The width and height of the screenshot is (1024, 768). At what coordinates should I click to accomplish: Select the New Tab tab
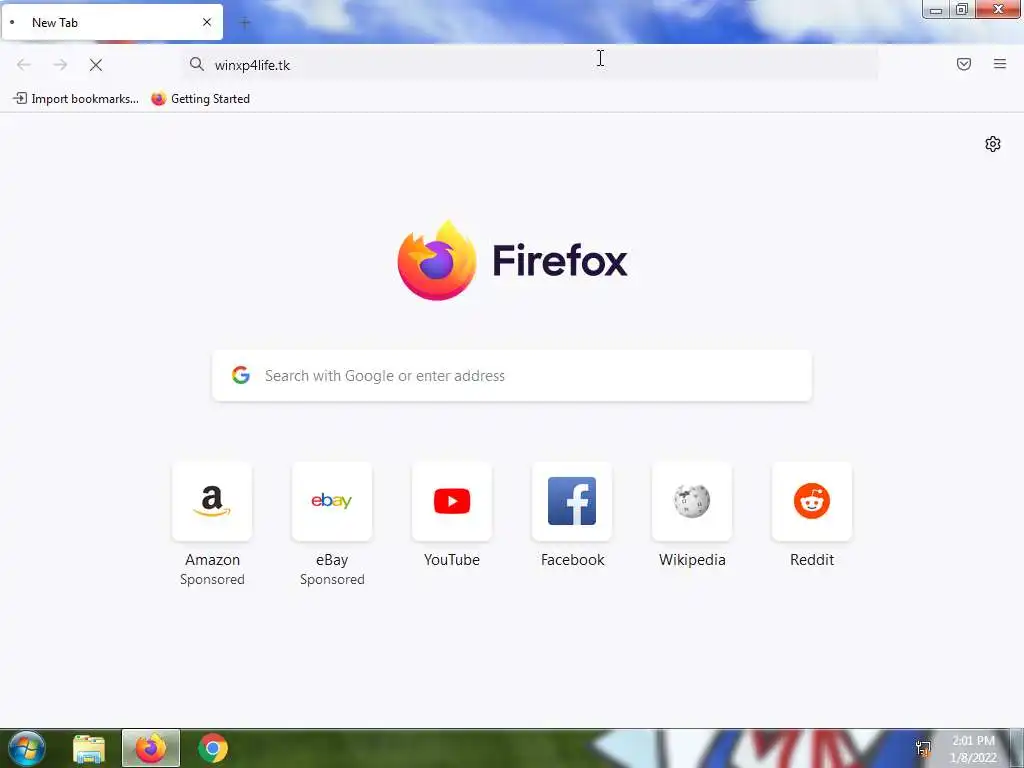pyautogui.click(x=112, y=22)
